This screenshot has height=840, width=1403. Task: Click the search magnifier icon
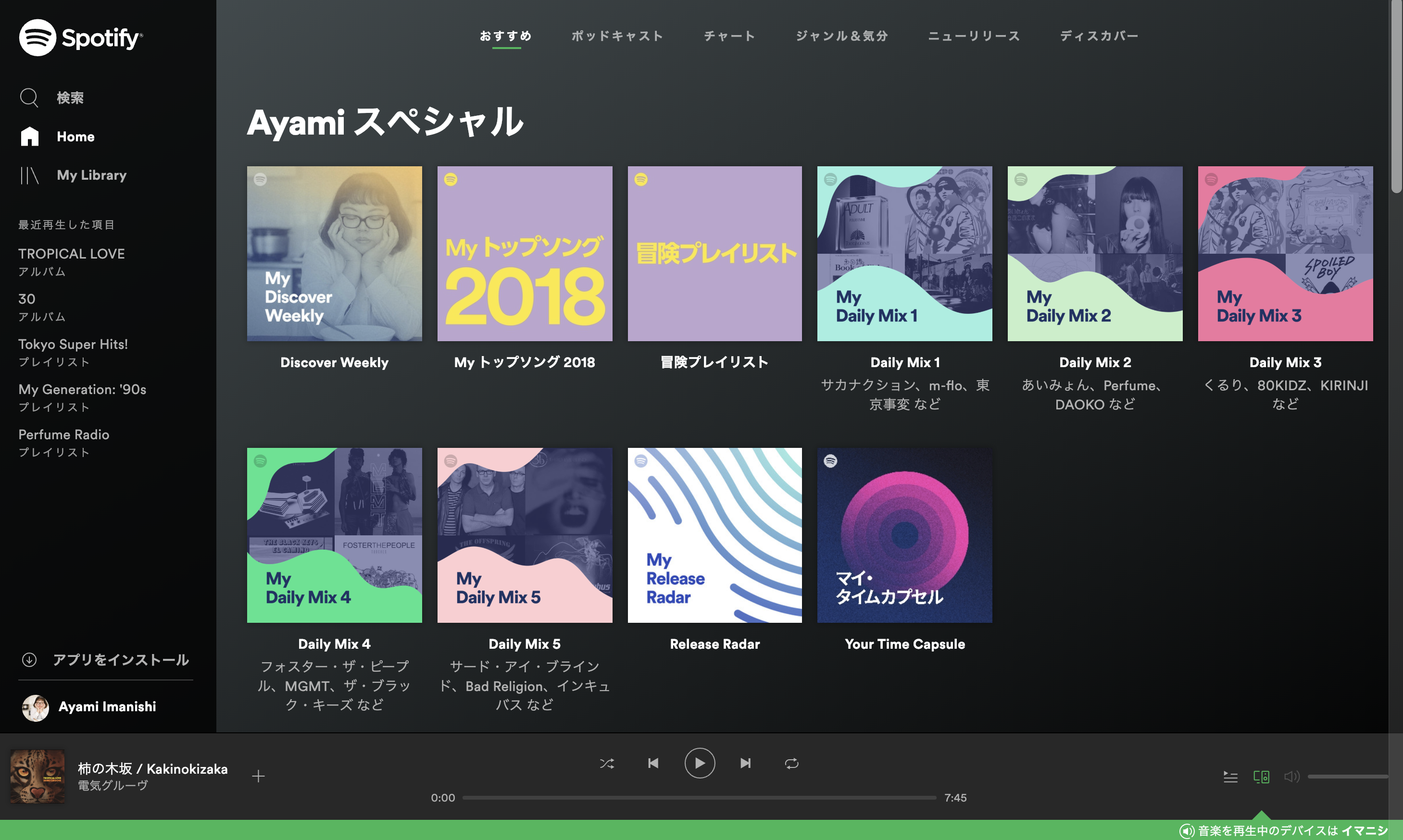(x=29, y=98)
